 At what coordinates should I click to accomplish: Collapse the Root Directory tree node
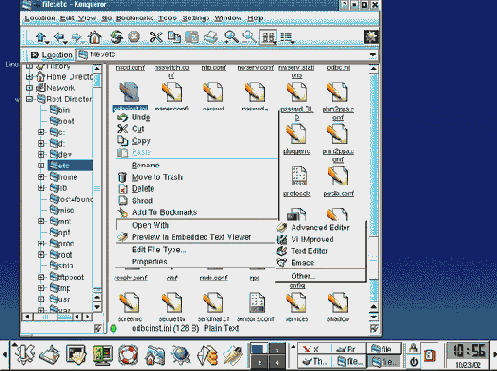click(x=30, y=99)
